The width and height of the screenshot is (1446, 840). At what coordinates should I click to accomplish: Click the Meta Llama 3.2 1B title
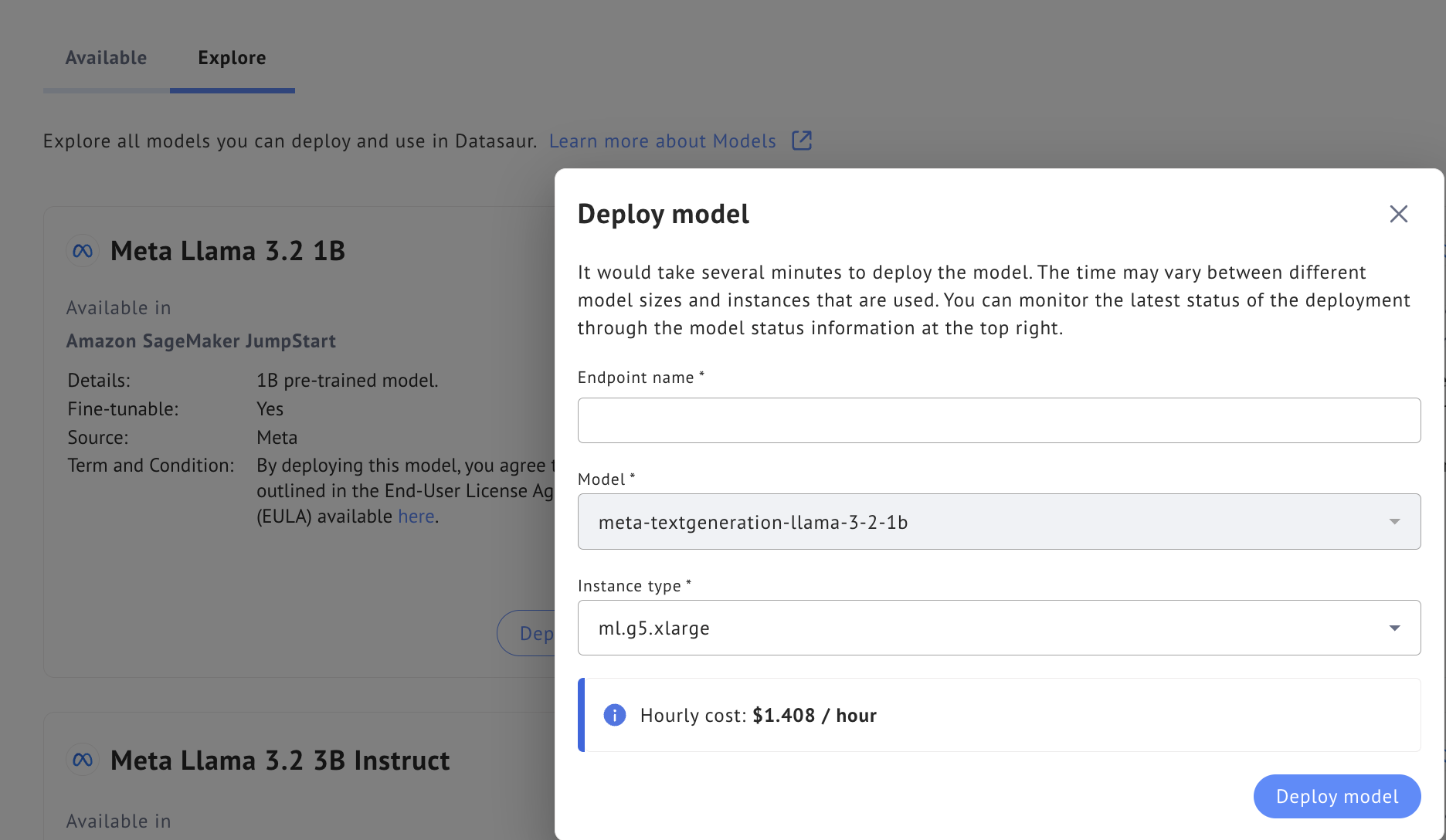[x=228, y=251]
